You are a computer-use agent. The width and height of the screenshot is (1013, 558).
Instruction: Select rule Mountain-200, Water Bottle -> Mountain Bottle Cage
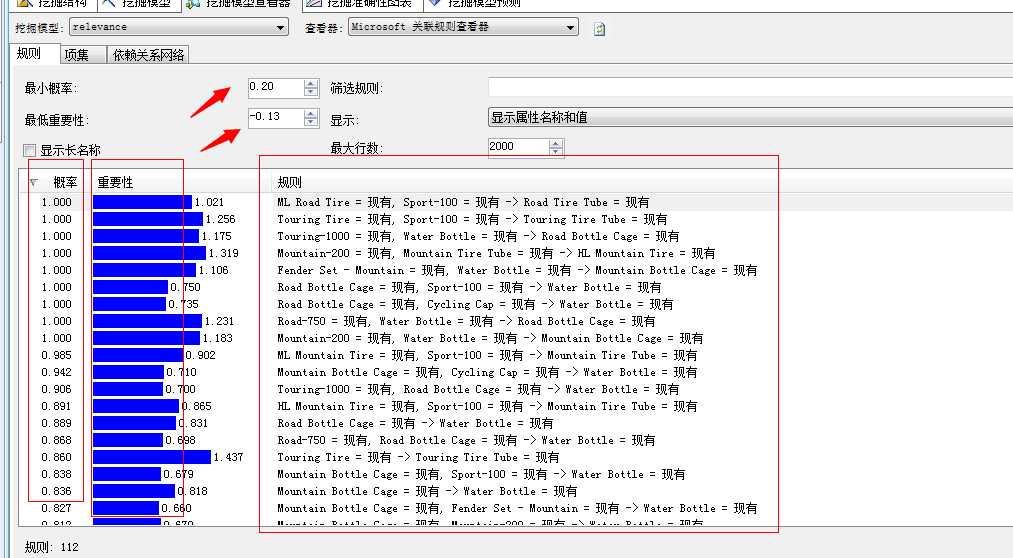click(x=490, y=338)
